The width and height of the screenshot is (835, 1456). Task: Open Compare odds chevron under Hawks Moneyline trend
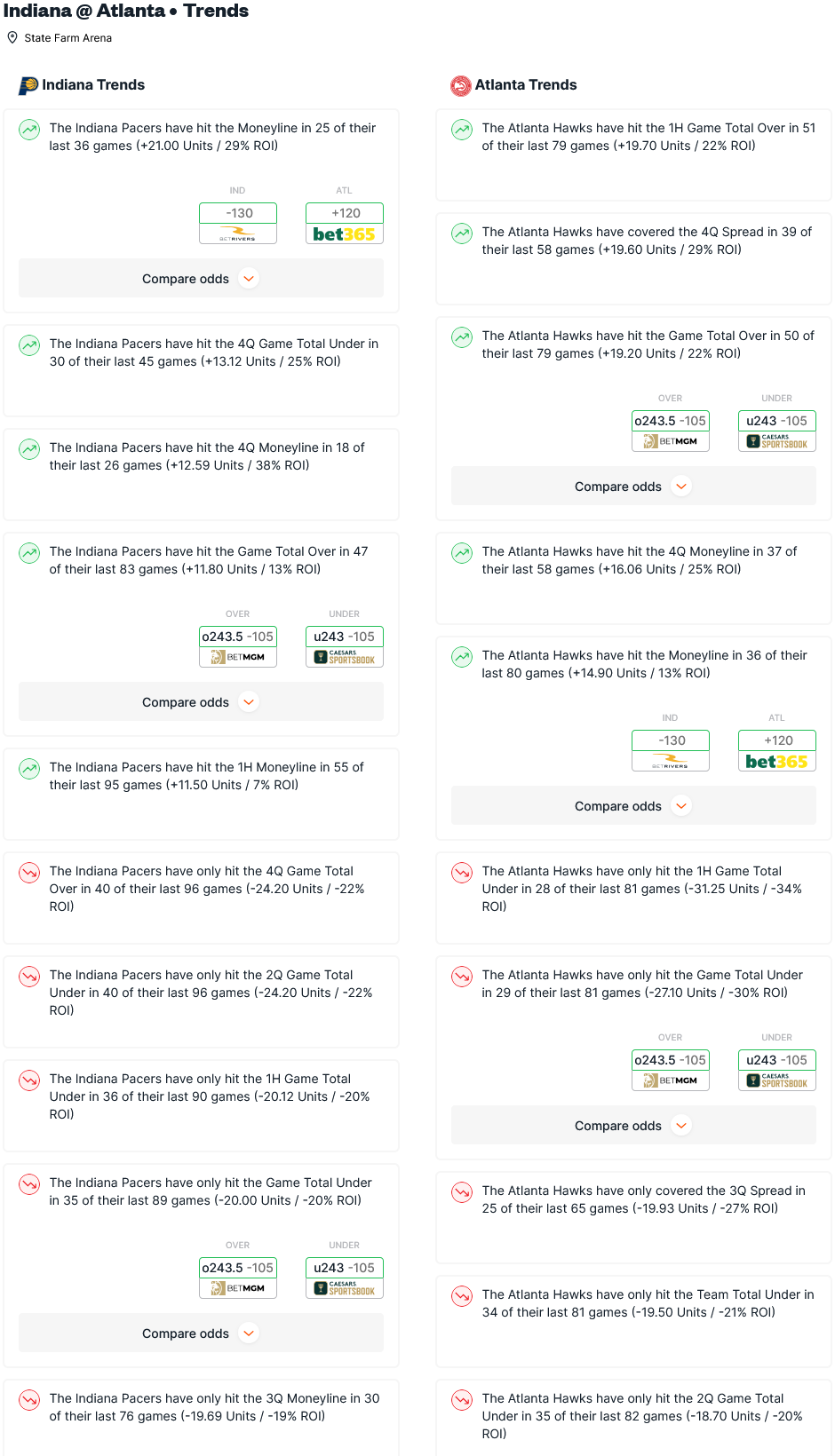pyautogui.click(x=681, y=806)
